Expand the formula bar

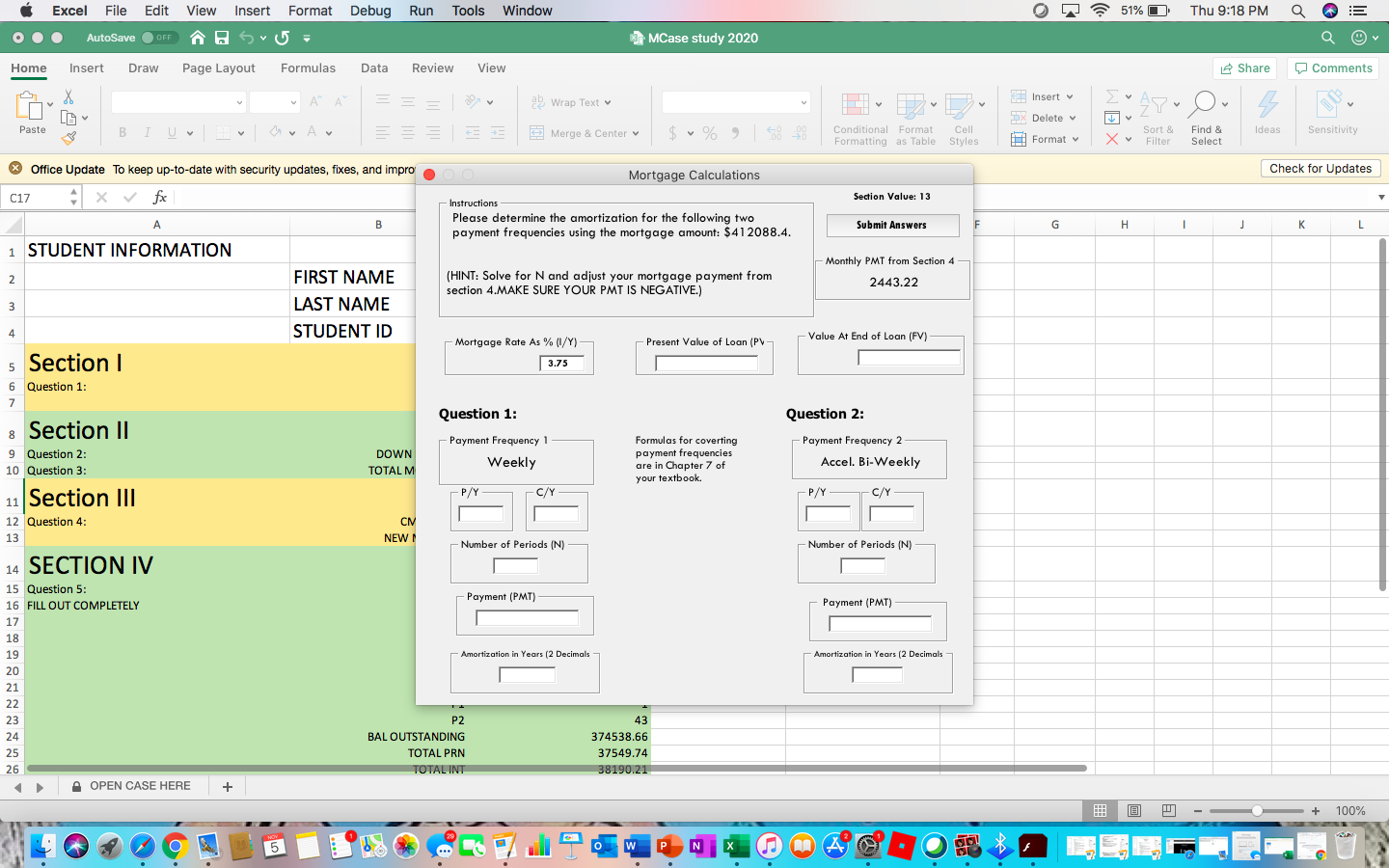[x=1381, y=198]
